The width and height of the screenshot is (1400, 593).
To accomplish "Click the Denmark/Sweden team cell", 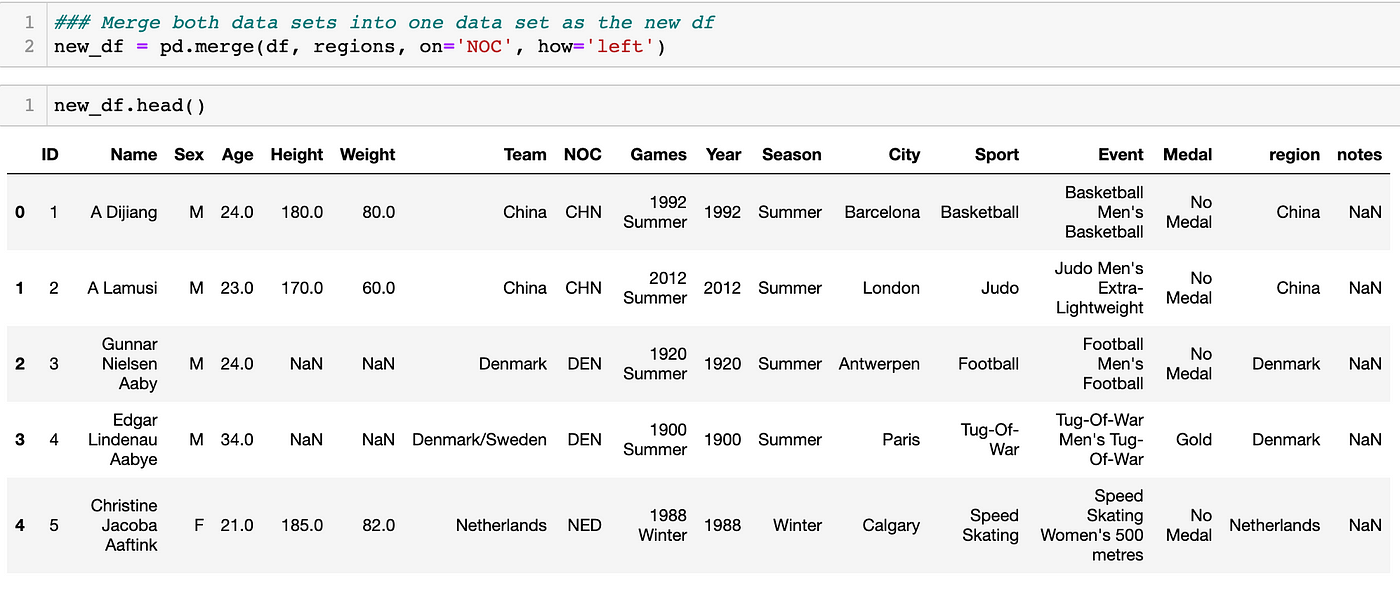I will [x=480, y=440].
